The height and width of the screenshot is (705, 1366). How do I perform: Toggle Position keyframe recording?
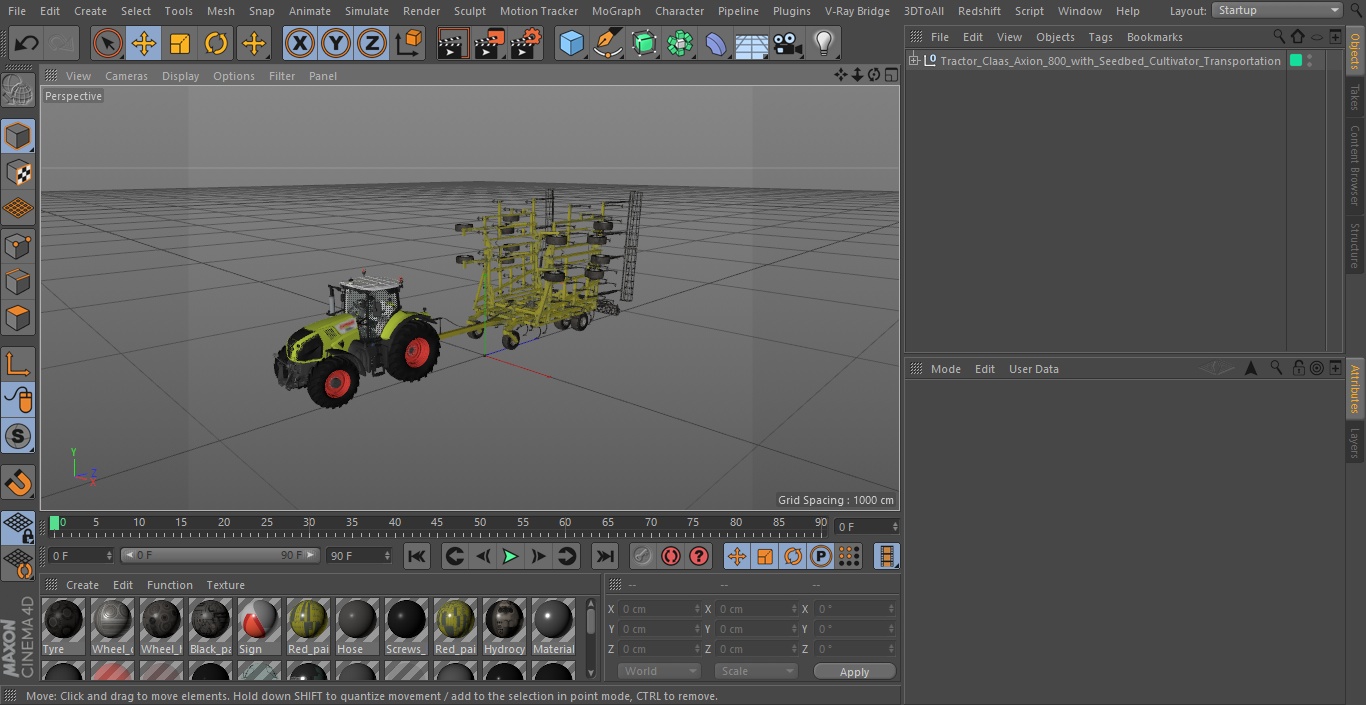click(737, 556)
